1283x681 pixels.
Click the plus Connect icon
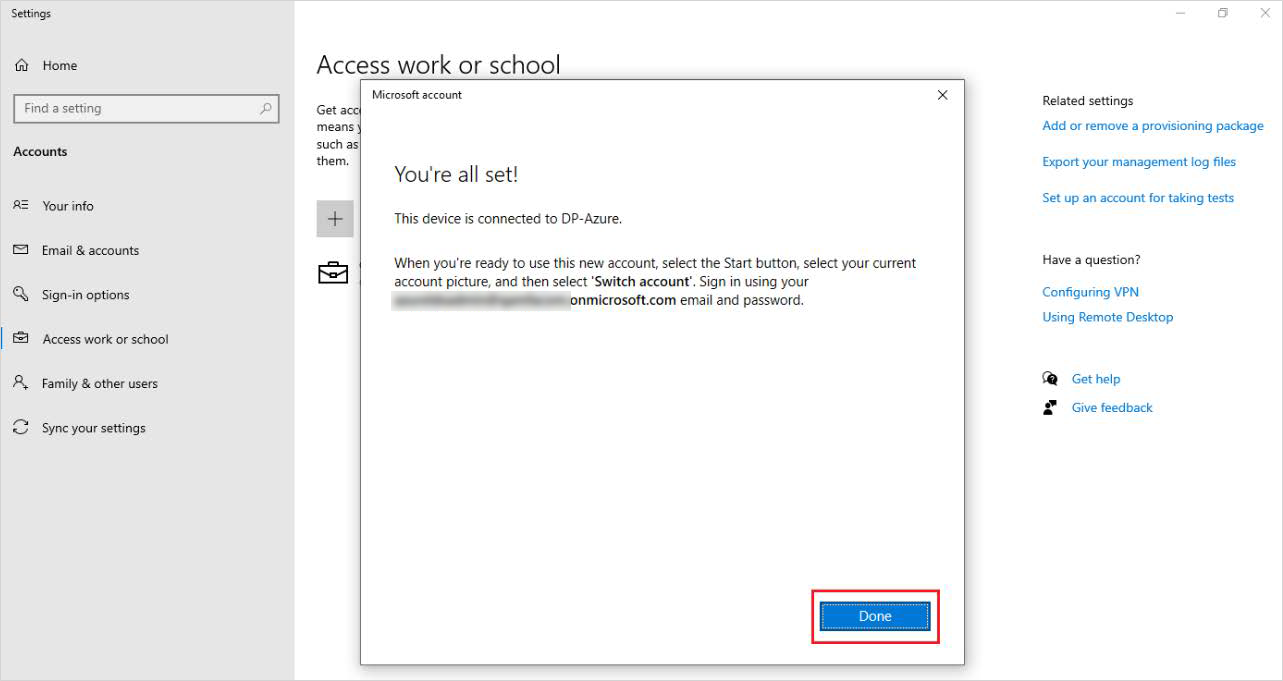click(x=335, y=219)
